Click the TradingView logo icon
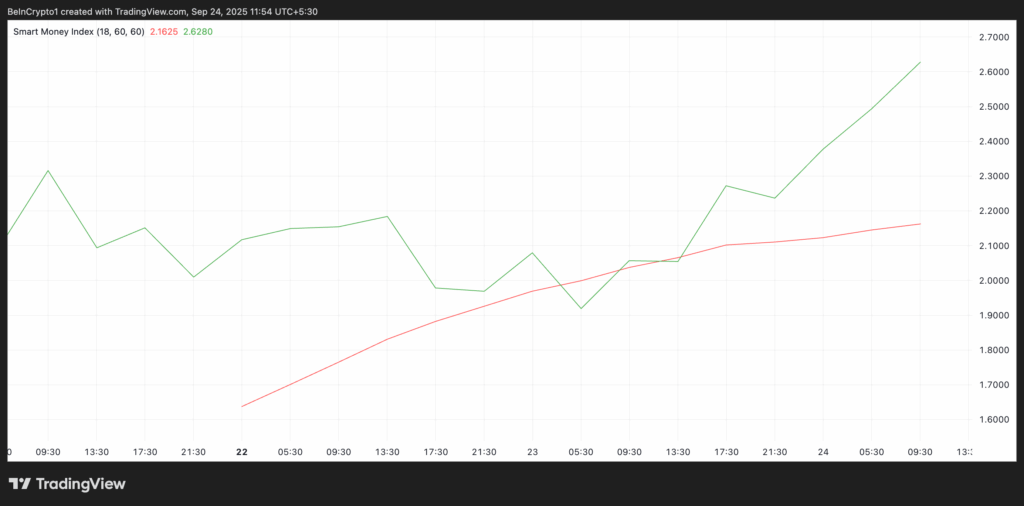 (19, 484)
